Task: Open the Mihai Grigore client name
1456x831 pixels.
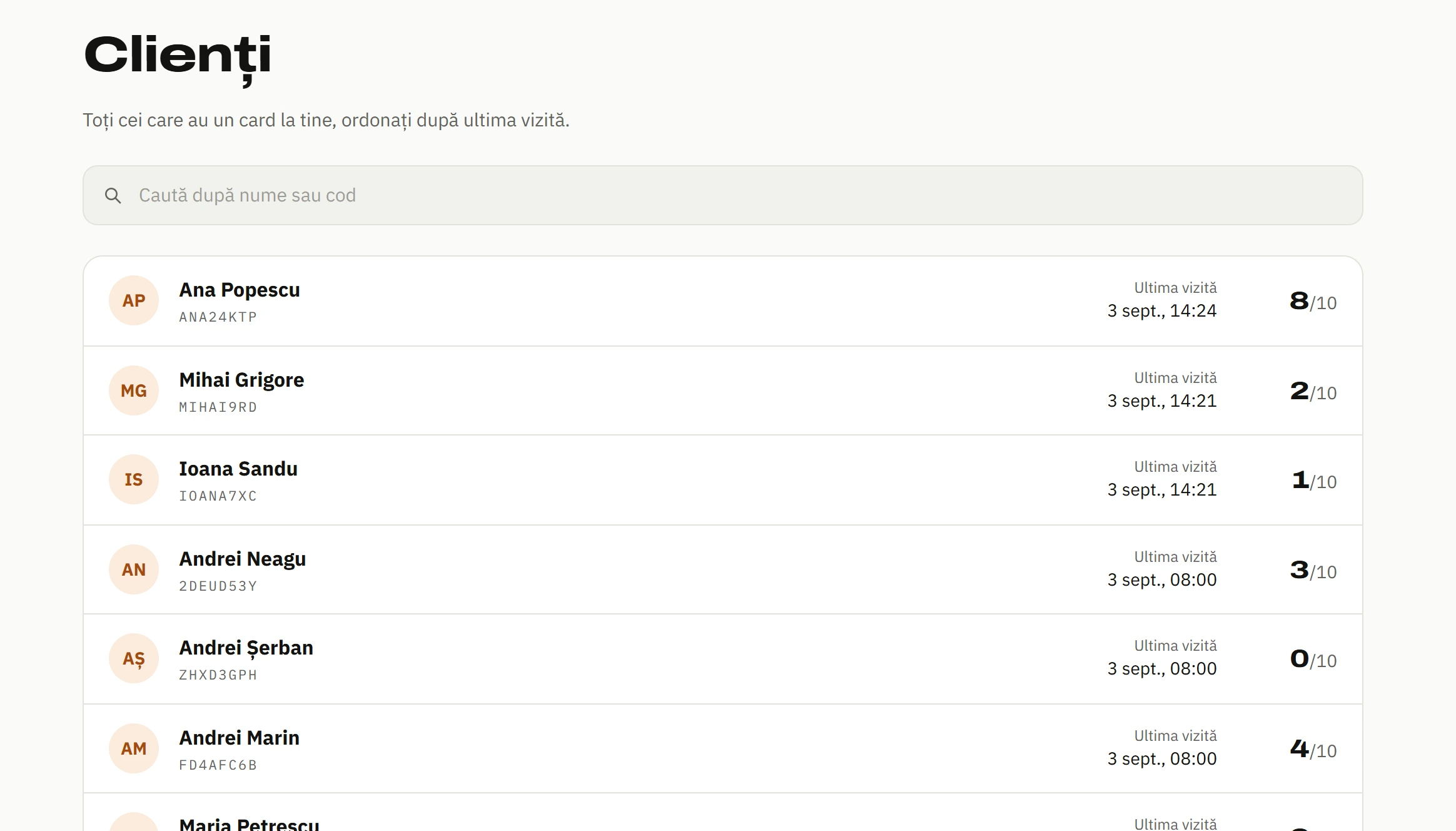Action: click(241, 380)
